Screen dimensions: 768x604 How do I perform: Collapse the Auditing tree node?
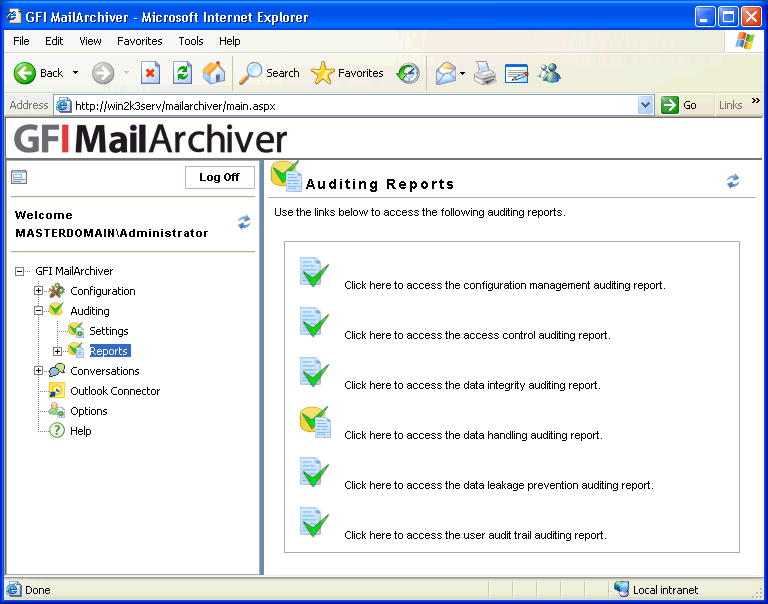coord(38,311)
